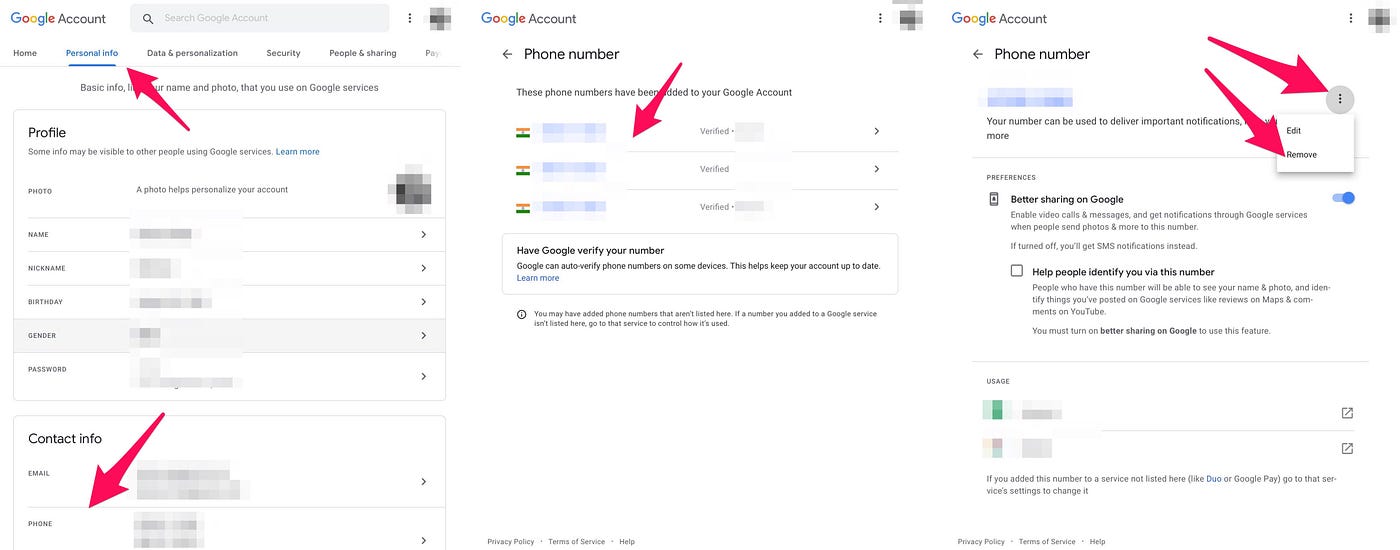Click the info icon beside phone numbers note

521,314
